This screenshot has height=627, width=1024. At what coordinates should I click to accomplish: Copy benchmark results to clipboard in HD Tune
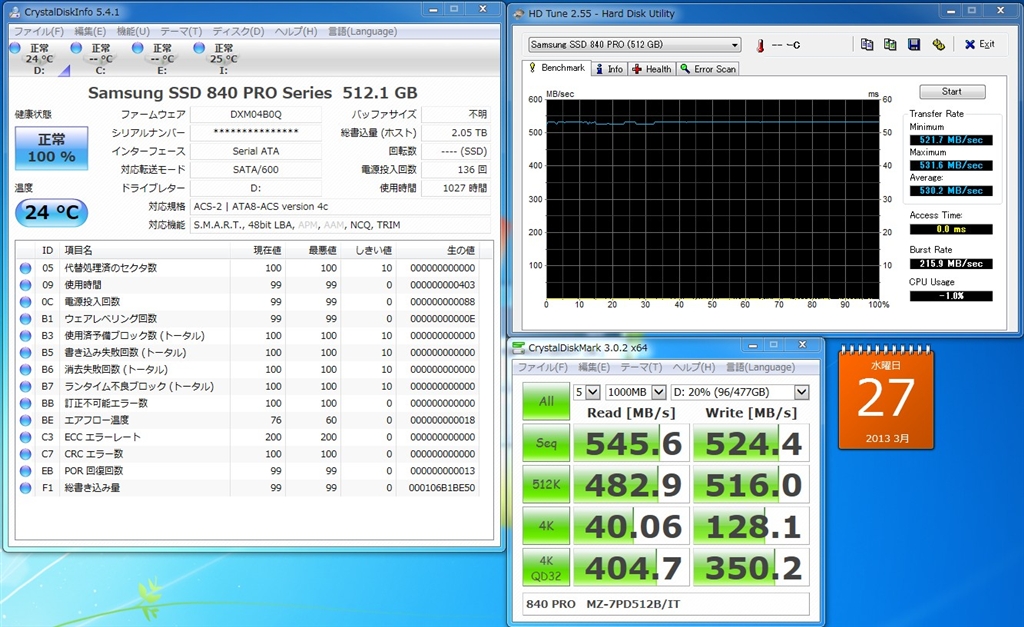(866, 44)
